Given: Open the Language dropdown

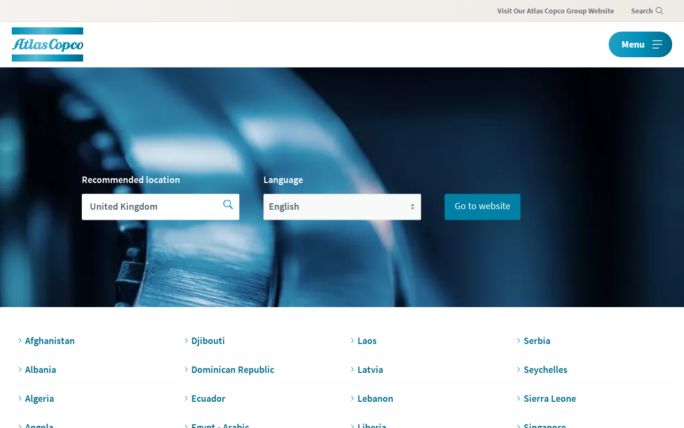Looking at the screenshot, I should click(x=341, y=207).
